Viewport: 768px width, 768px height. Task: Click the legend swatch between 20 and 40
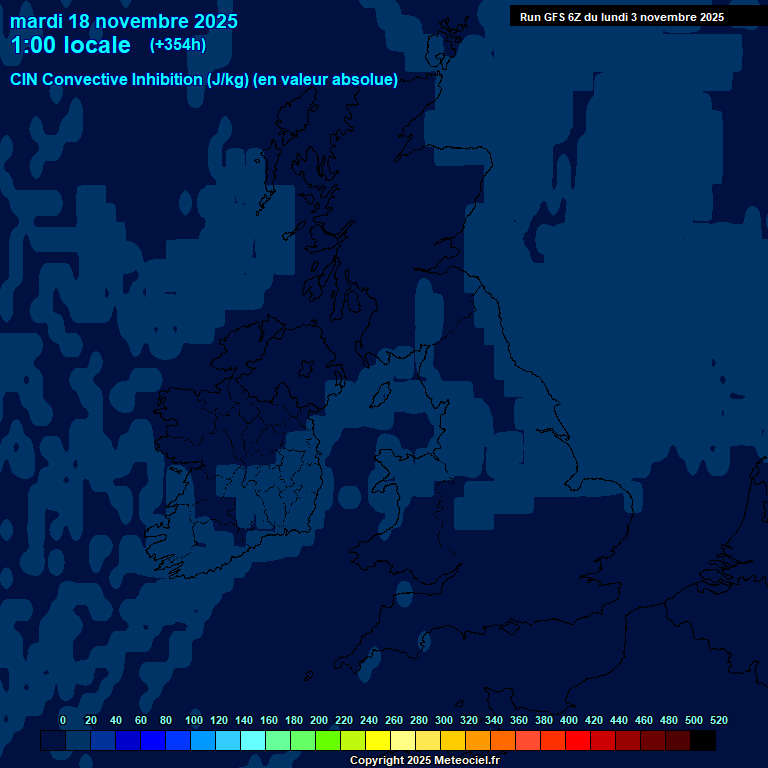click(x=103, y=740)
